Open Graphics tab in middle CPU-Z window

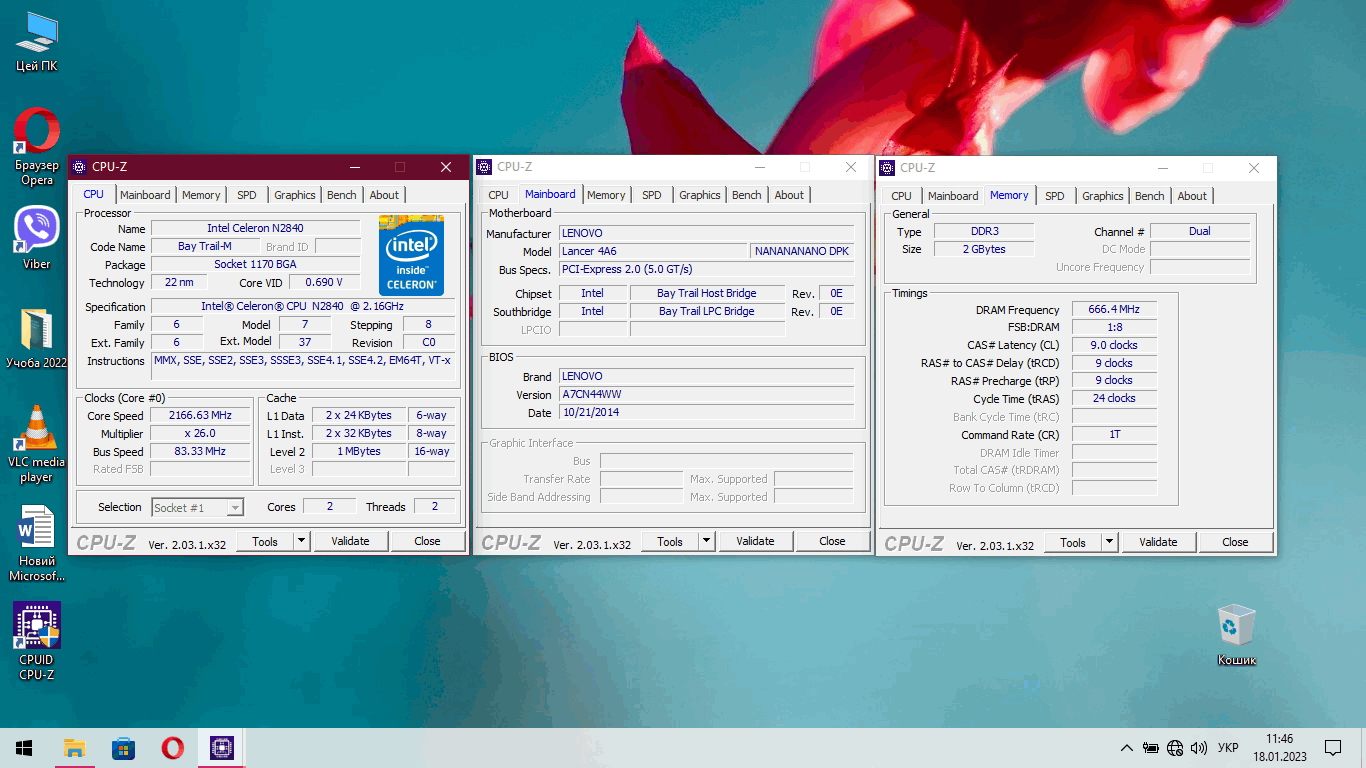[x=700, y=195]
